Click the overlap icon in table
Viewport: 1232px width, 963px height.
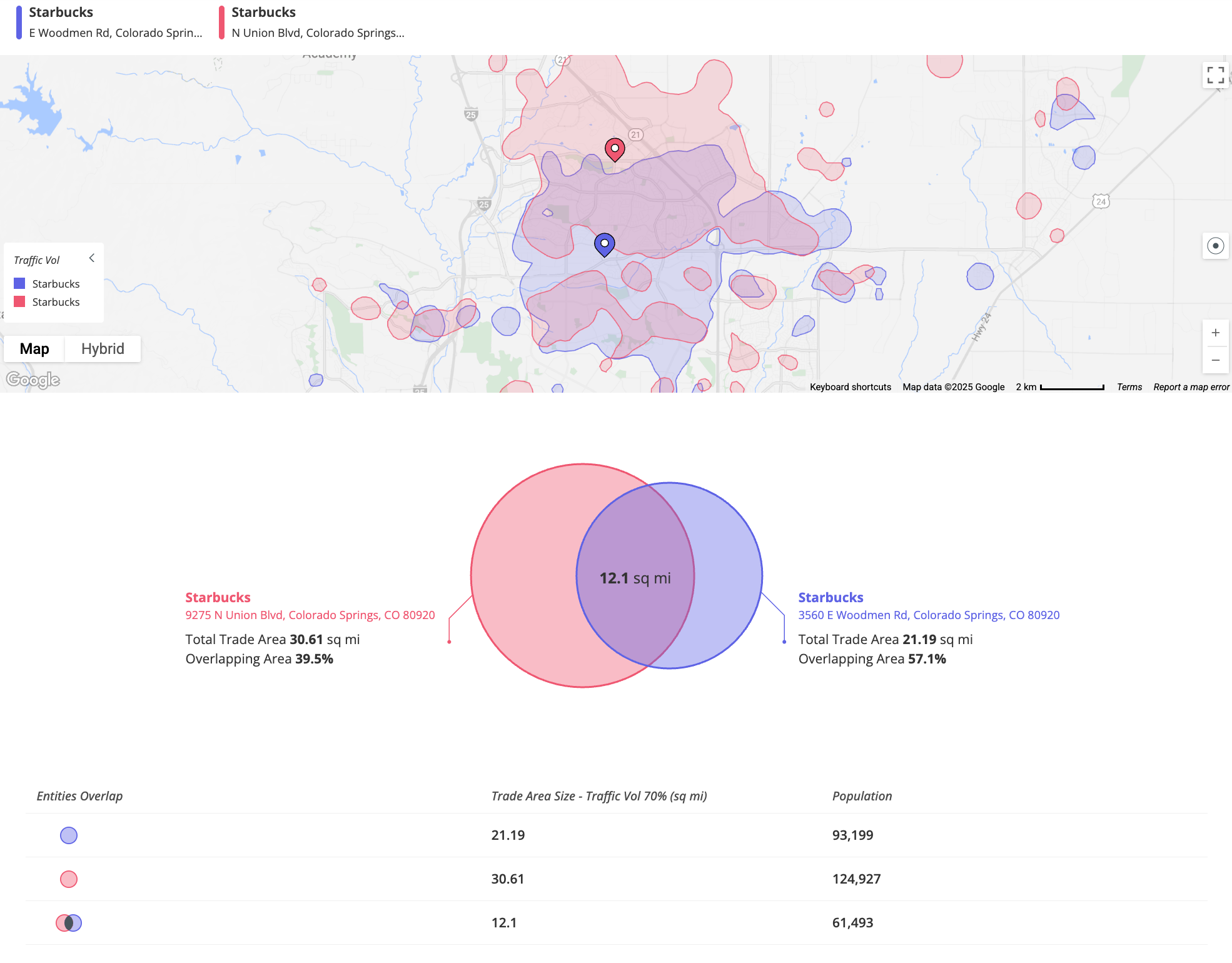(x=69, y=923)
